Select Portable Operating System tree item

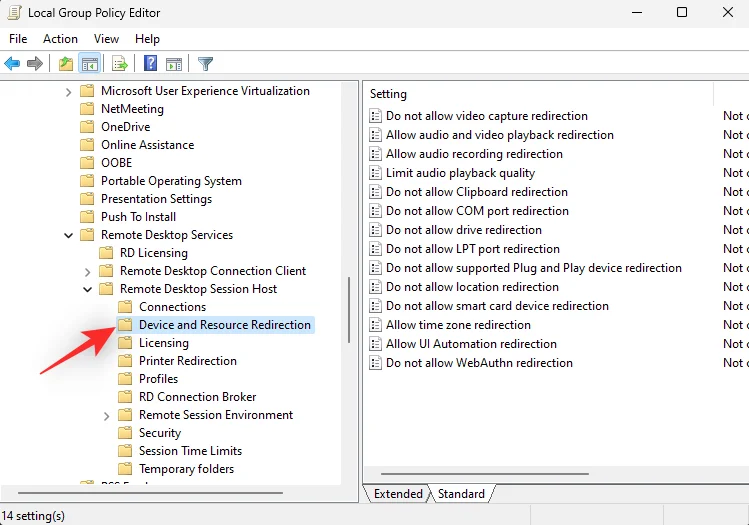pos(171,181)
